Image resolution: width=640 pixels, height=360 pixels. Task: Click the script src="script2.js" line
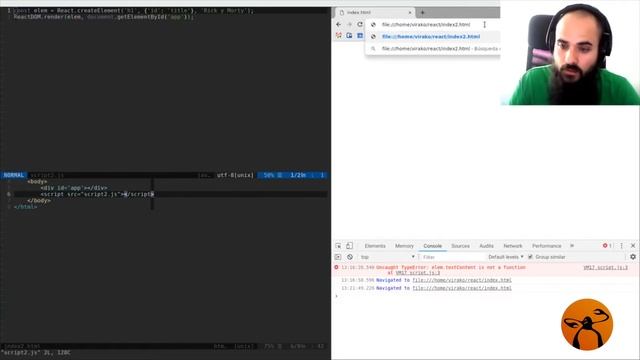coord(97,194)
